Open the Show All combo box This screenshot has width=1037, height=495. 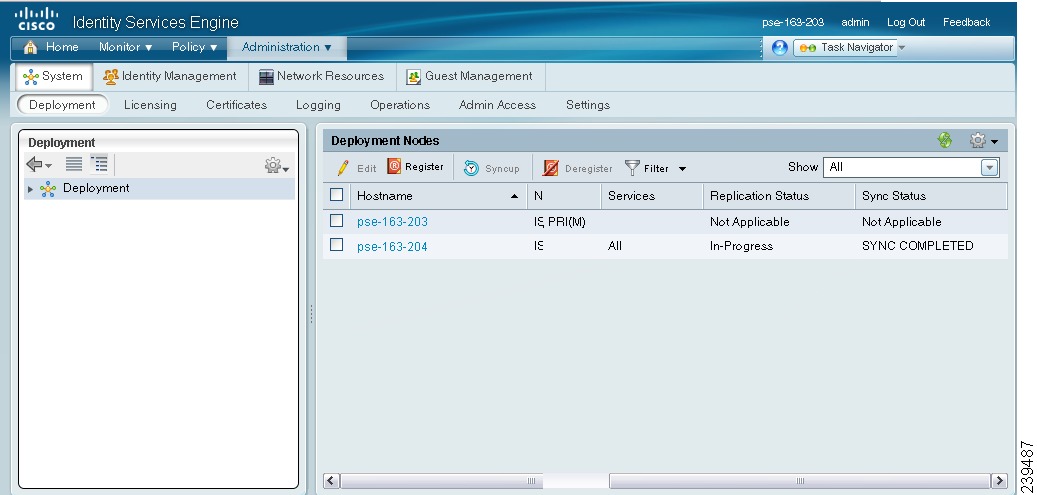point(911,167)
